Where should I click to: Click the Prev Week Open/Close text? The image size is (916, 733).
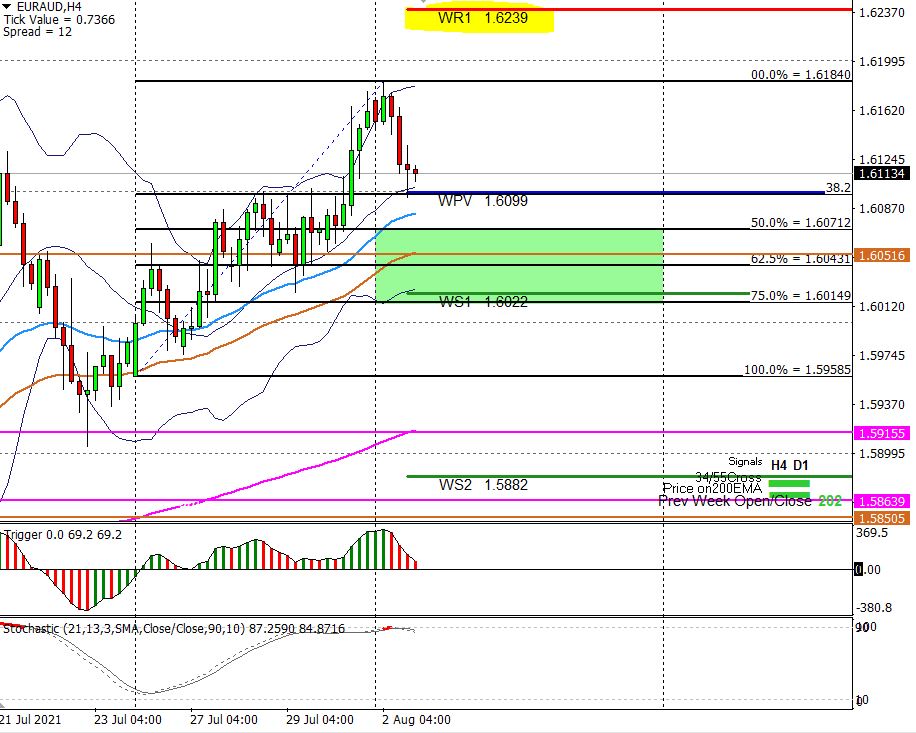pos(735,501)
